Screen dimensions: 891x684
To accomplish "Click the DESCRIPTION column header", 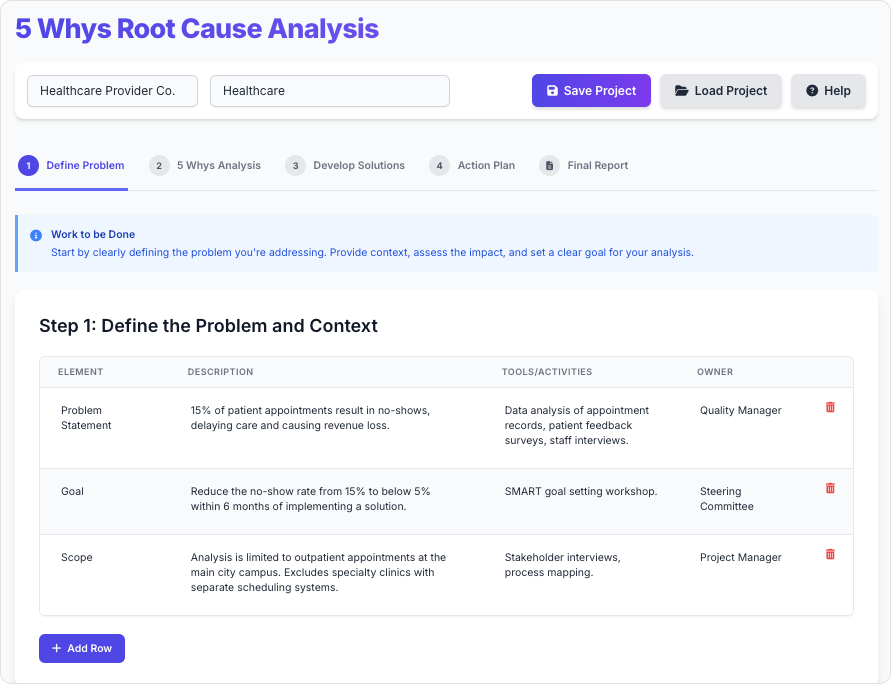I will click(x=220, y=372).
